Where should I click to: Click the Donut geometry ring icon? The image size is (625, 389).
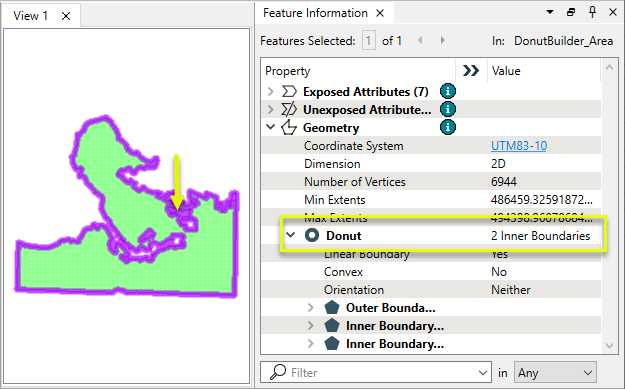pos(312,235)
